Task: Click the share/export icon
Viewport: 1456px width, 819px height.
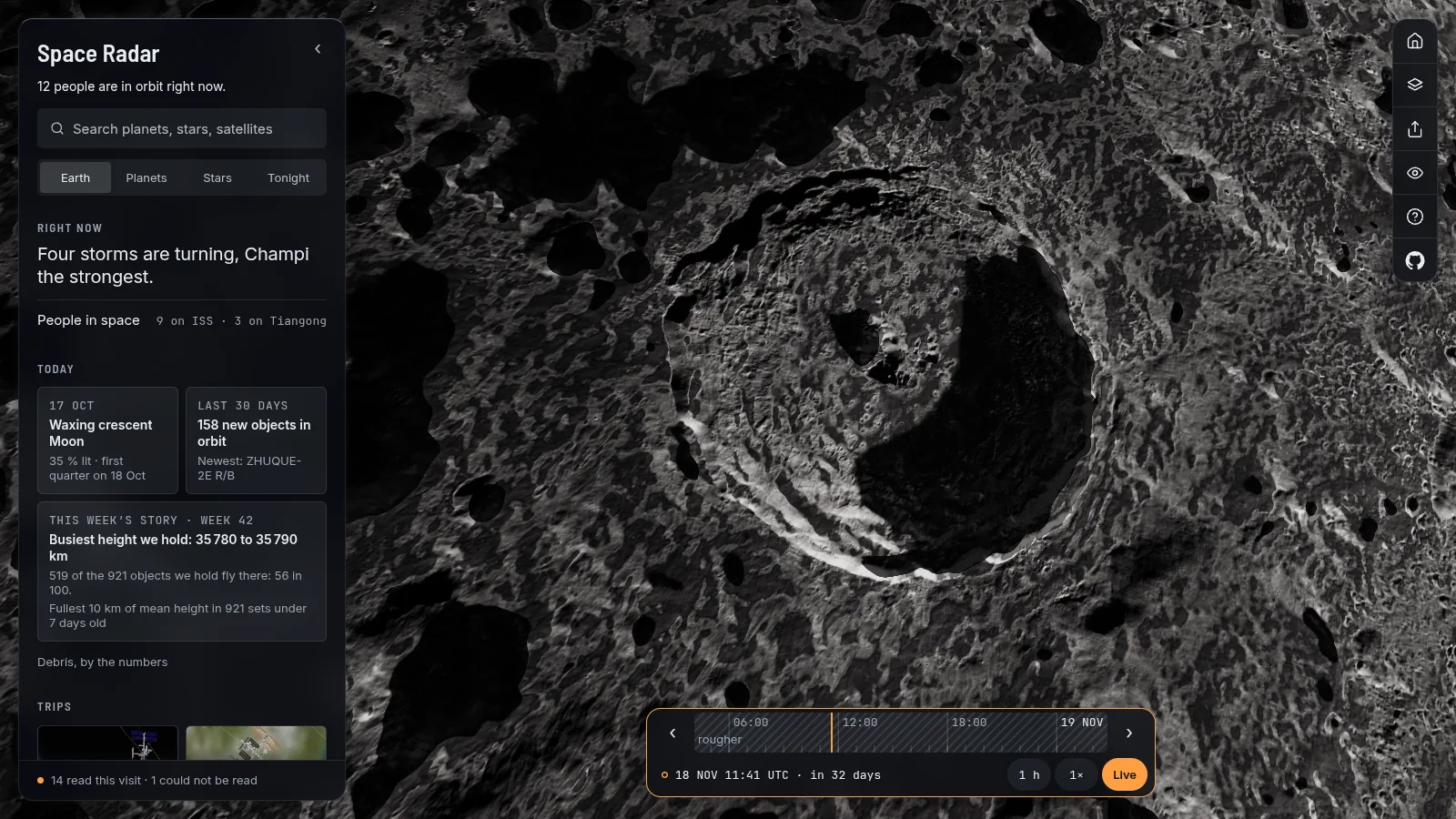Action: coord(1415,129)
